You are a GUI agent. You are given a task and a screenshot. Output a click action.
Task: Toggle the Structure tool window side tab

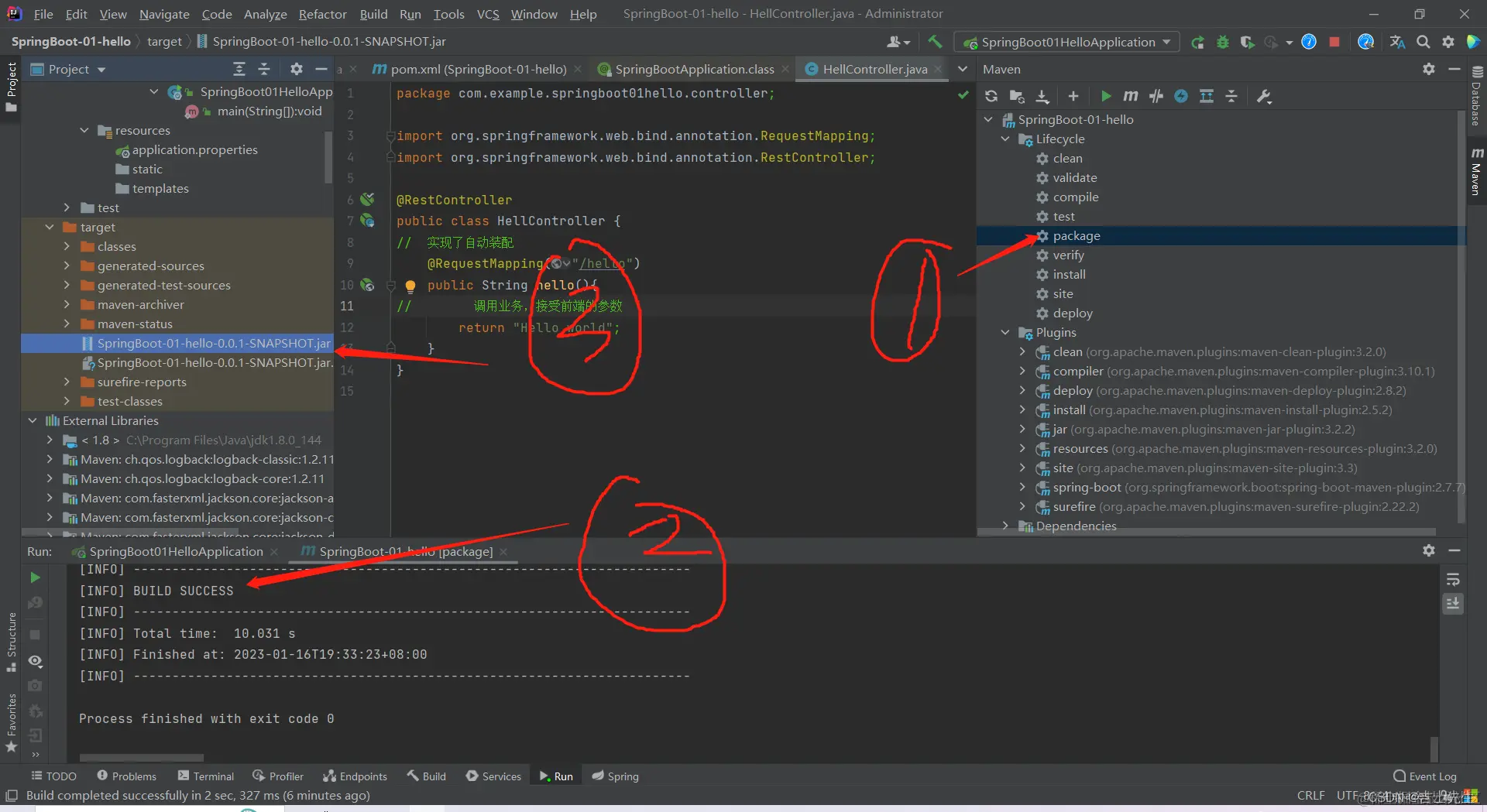[11, 642]
